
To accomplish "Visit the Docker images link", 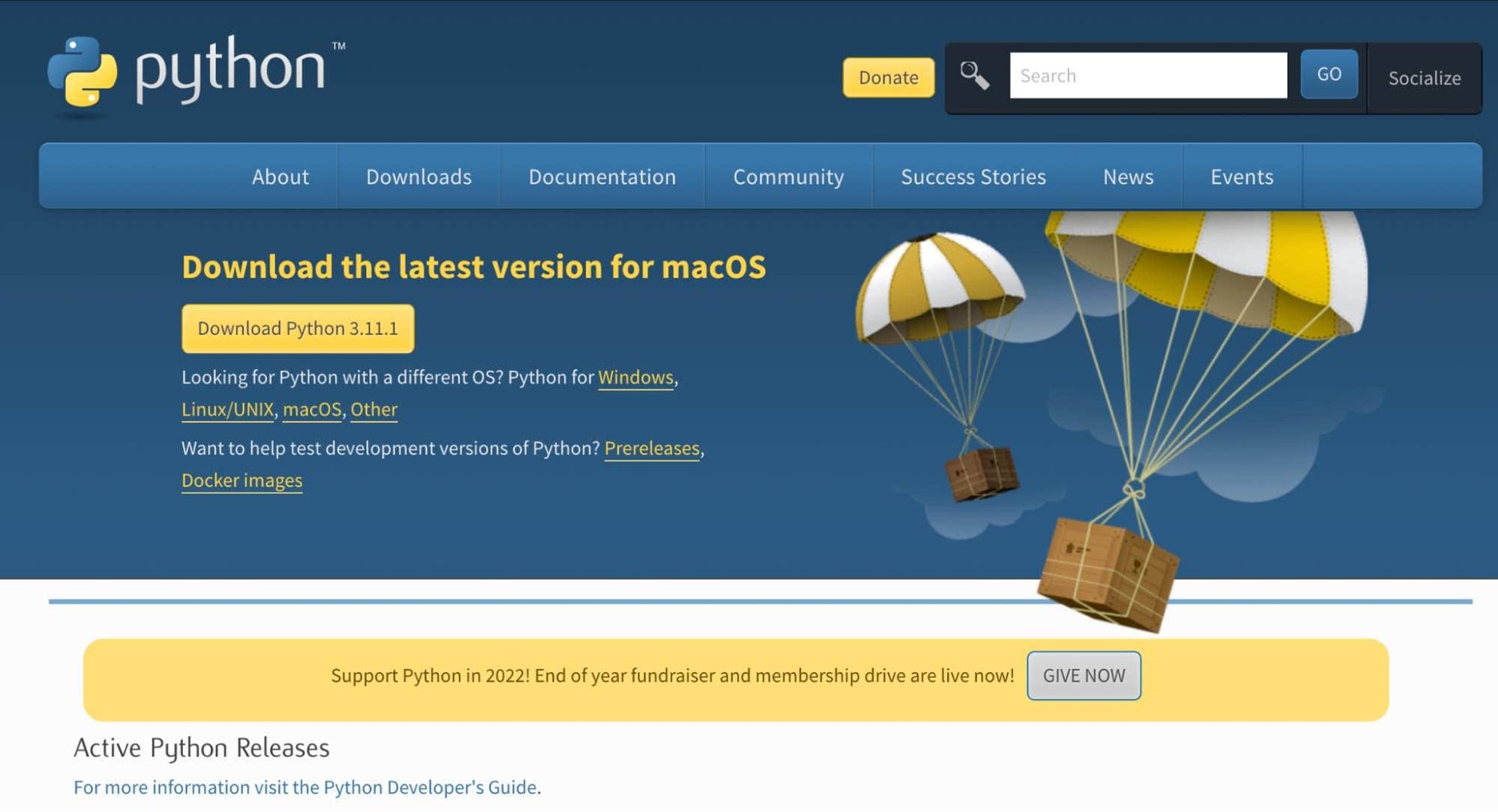I will (242, 481).
